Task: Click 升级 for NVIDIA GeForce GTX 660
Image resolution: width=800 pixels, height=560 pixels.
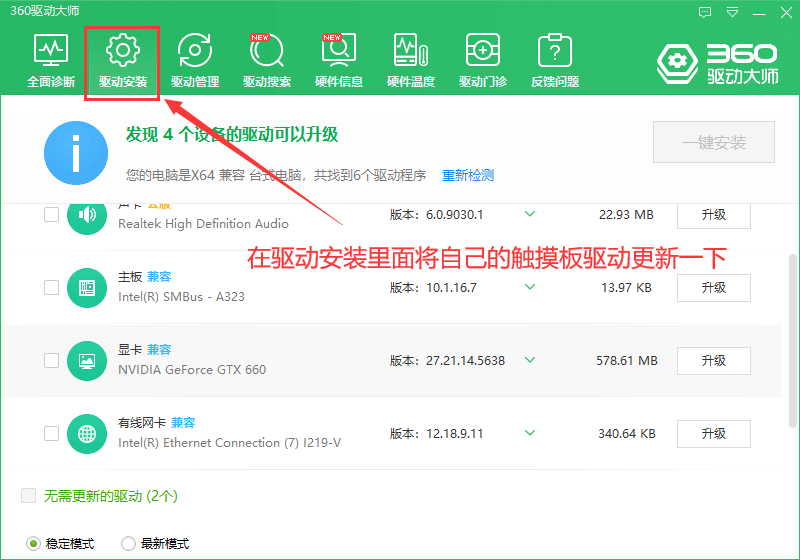Action: click(713, 361)
